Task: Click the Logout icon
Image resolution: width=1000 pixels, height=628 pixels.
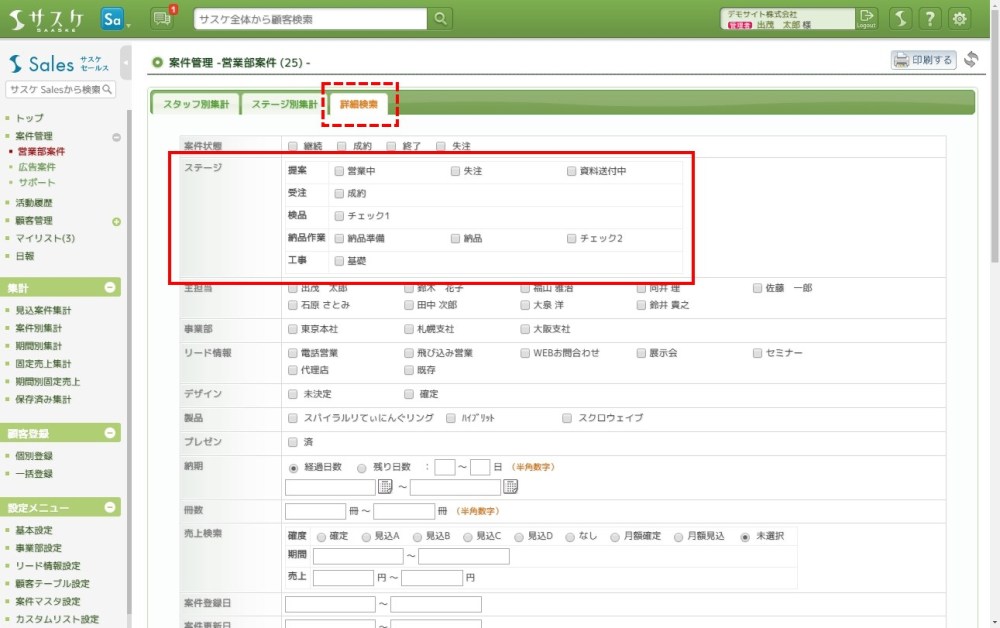Action: [867, 18]
